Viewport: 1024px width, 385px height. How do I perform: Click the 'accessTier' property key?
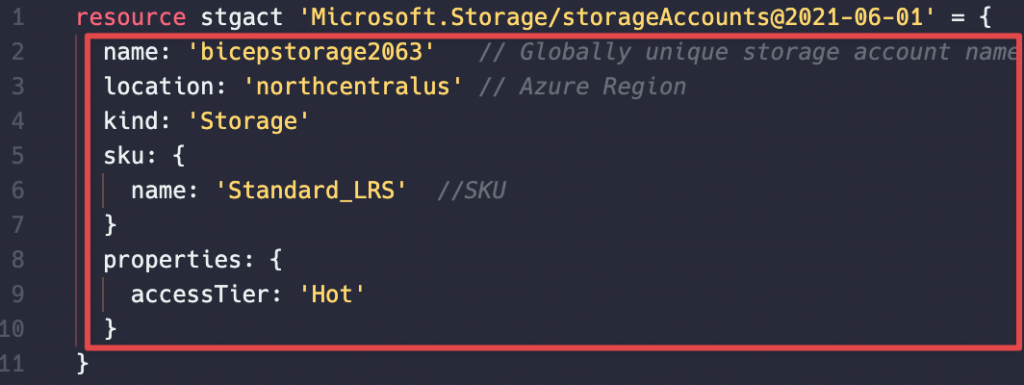(200, 295)
